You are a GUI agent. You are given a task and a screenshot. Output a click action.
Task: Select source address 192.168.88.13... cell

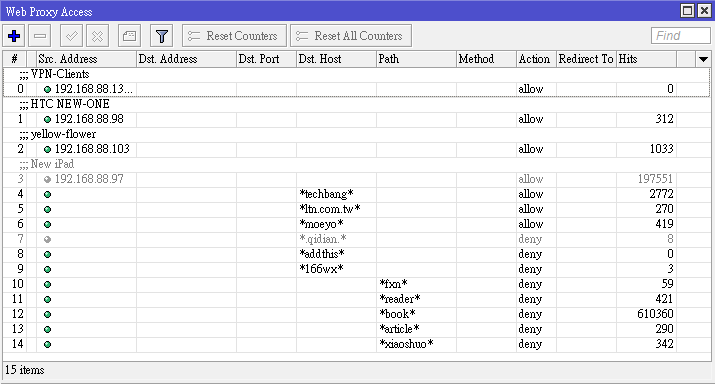point(93,89)
